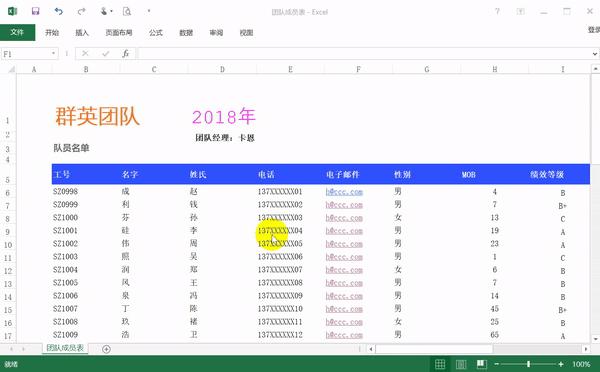This screenshot has height=372, width=600.
Task: Click the Select All corner triangle
Action: [11, 69]
